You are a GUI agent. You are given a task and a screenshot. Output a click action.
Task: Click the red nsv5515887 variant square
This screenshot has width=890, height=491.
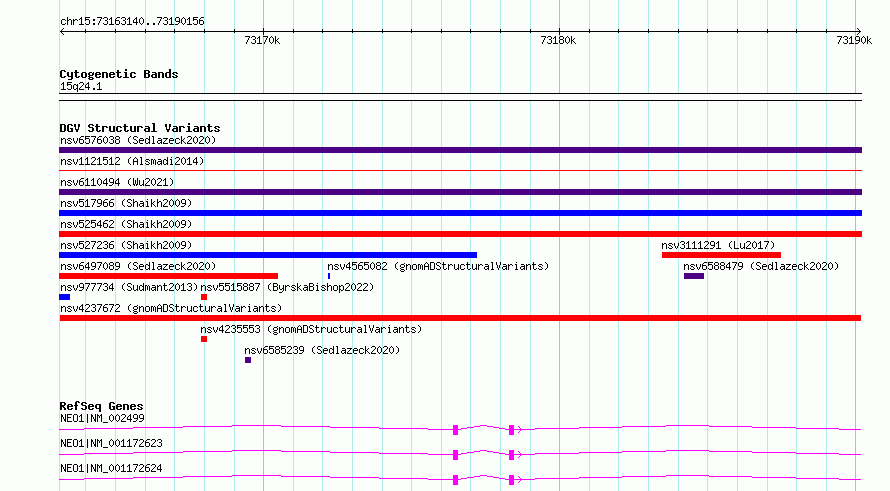[x=204, y=297]
